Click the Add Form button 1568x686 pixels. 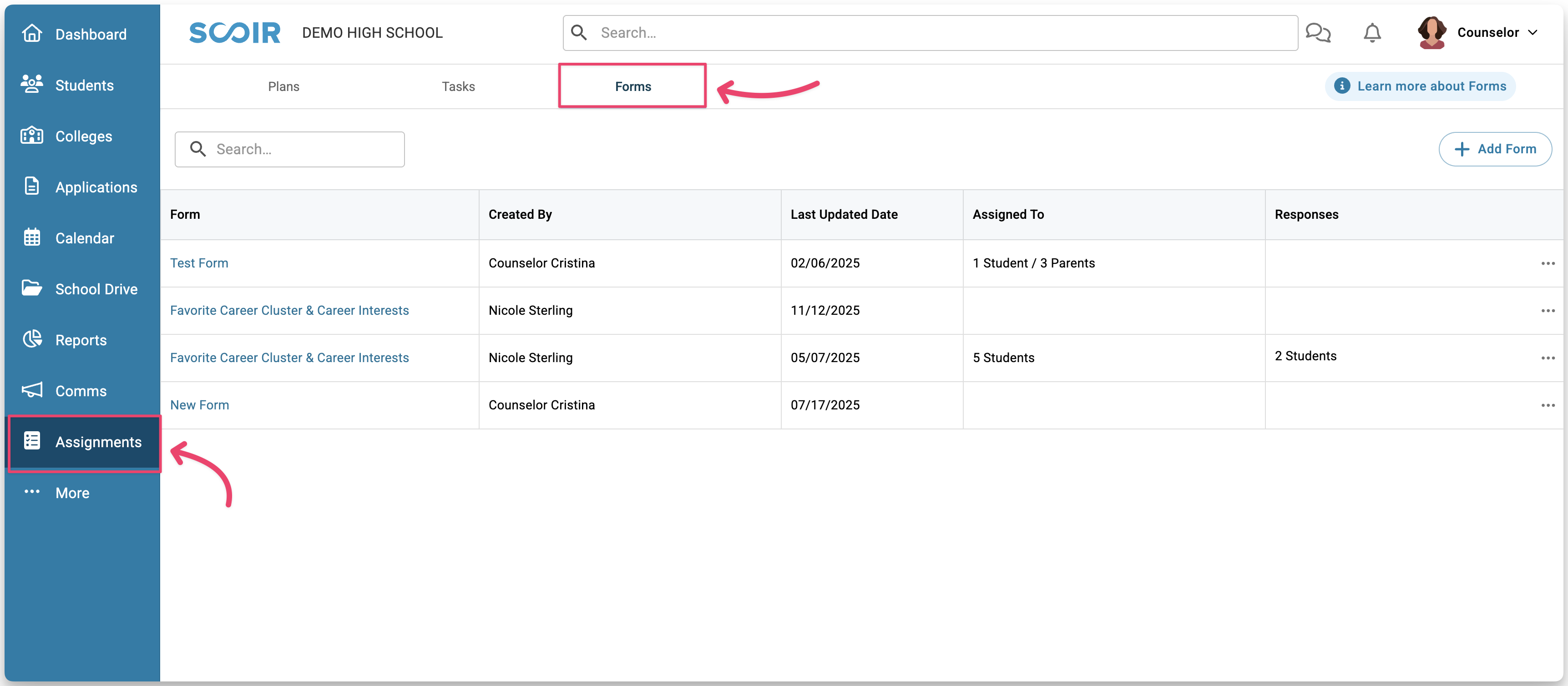click(1494, 149)
